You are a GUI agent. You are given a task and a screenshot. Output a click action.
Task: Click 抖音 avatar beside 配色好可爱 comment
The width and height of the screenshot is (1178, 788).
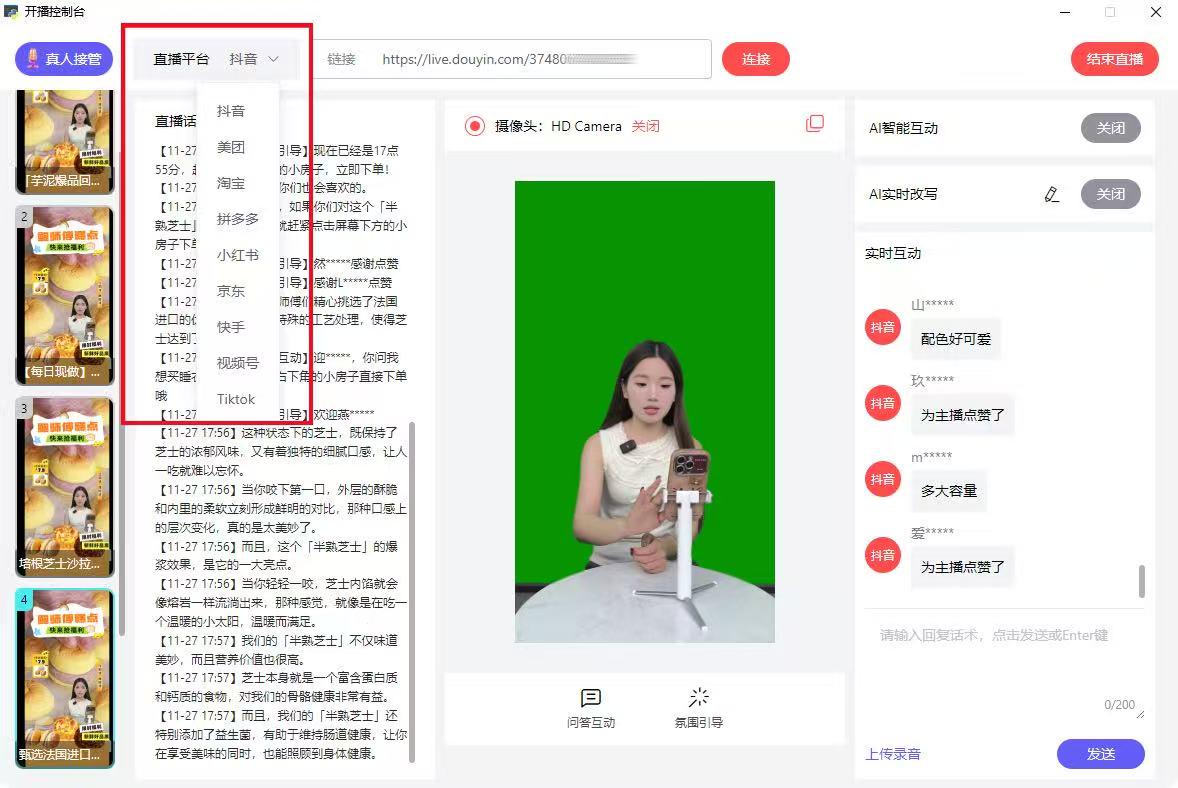tap(883, 327)
